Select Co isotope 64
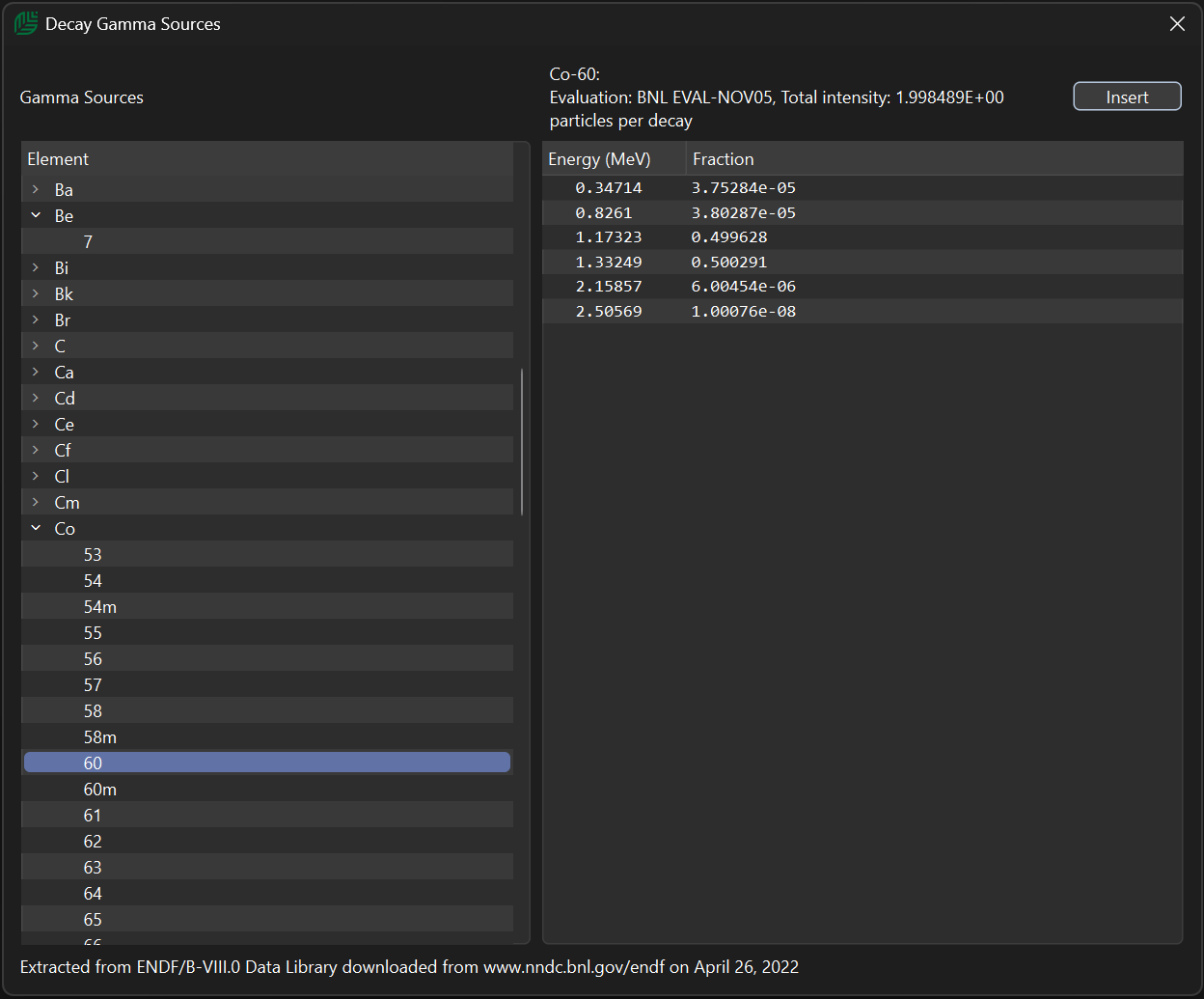 pos(267,893)
